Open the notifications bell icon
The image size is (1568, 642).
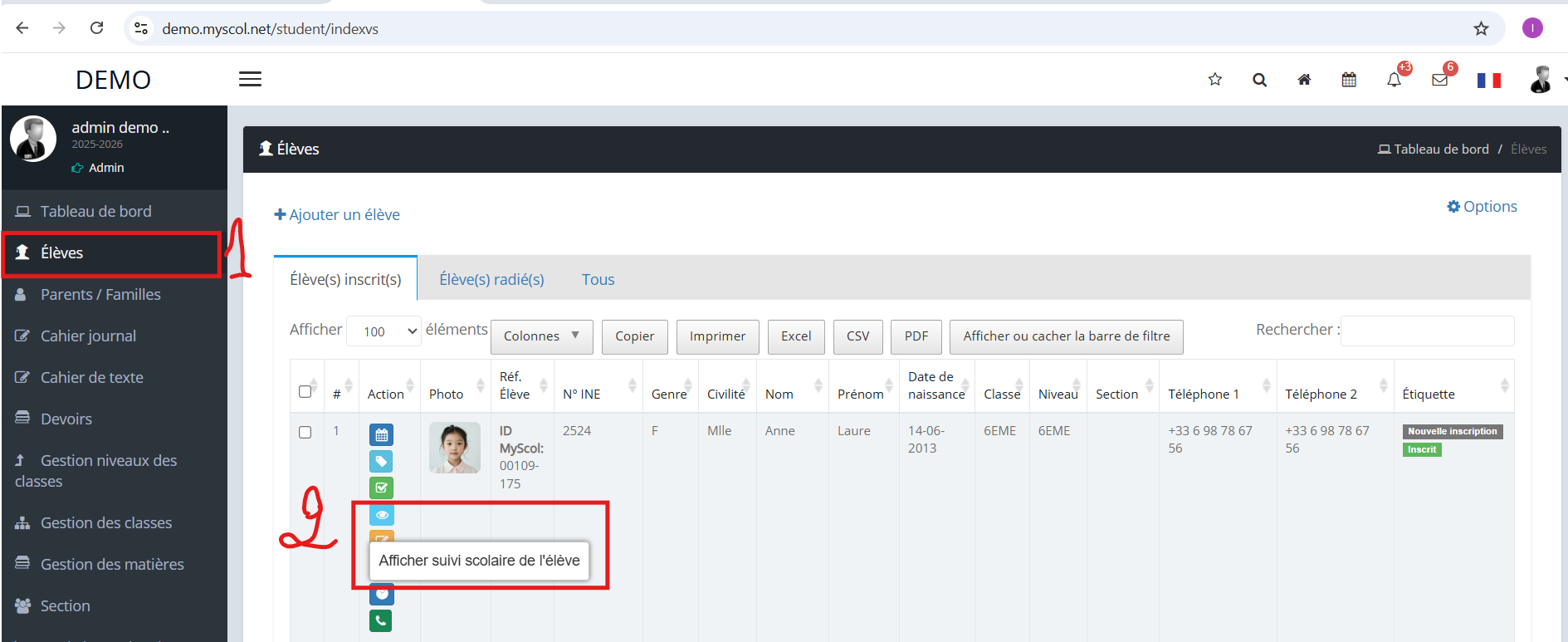(1394, 80)
